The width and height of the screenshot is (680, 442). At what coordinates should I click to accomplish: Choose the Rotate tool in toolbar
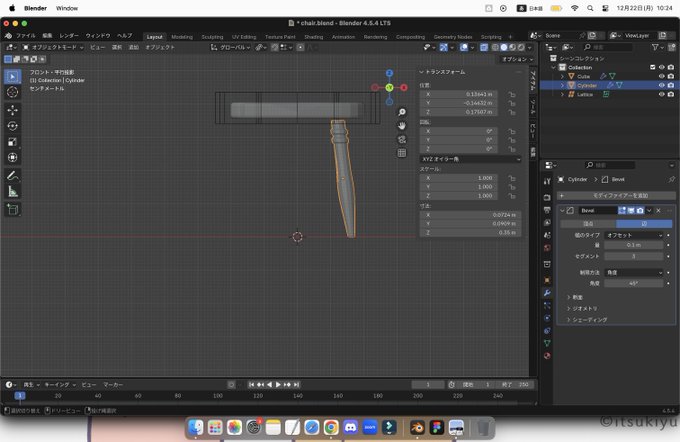tap(13, 126)
